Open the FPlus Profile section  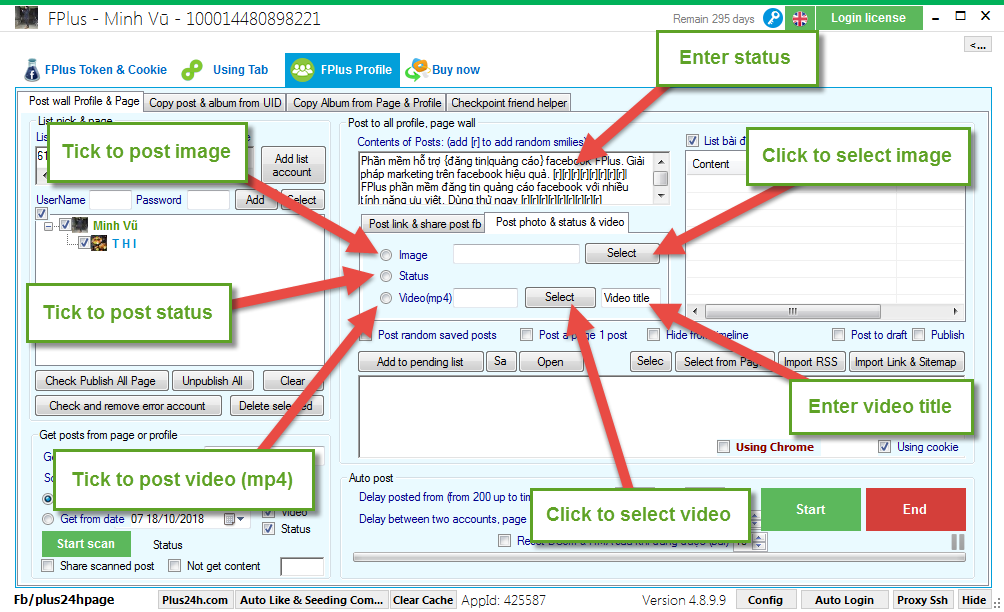pyautogui.click(x=342, y=70)
